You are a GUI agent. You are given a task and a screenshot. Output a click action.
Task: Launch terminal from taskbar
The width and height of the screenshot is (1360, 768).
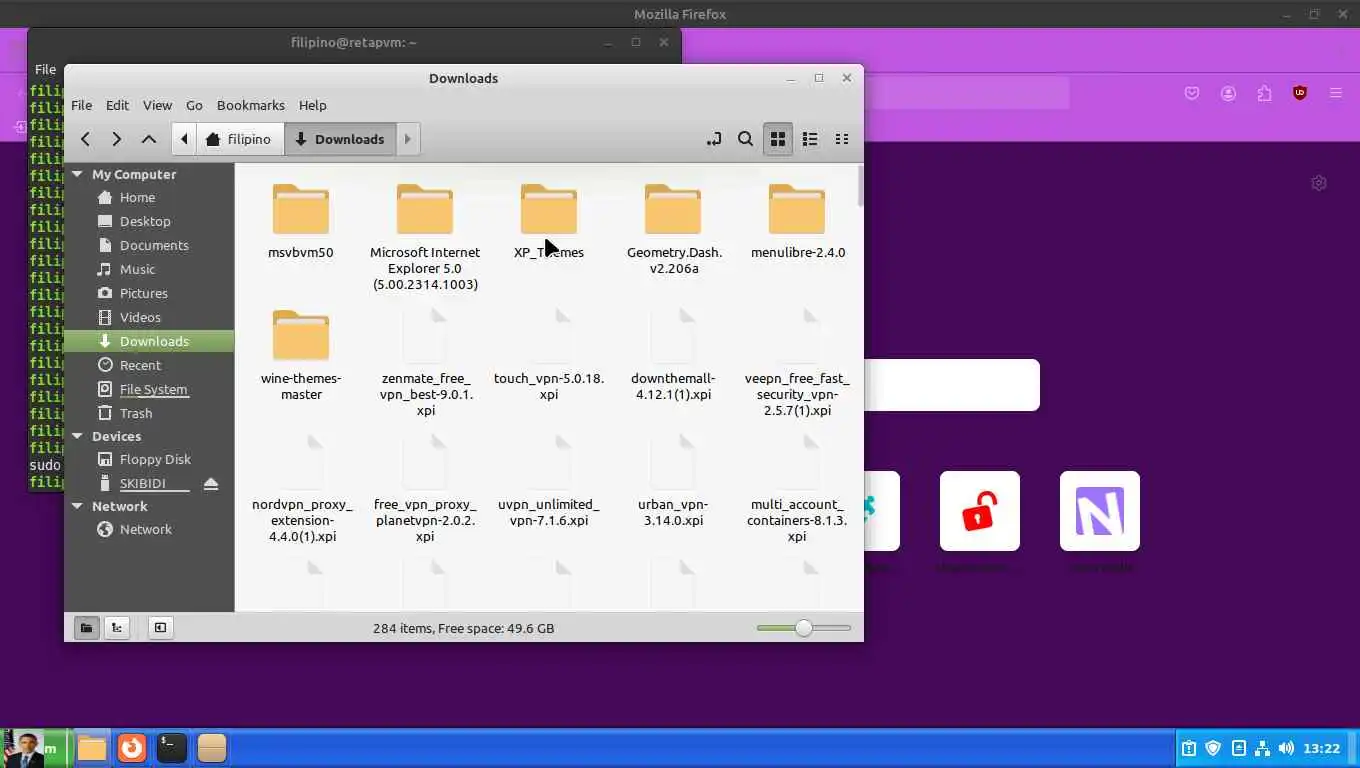click(172, 747)
